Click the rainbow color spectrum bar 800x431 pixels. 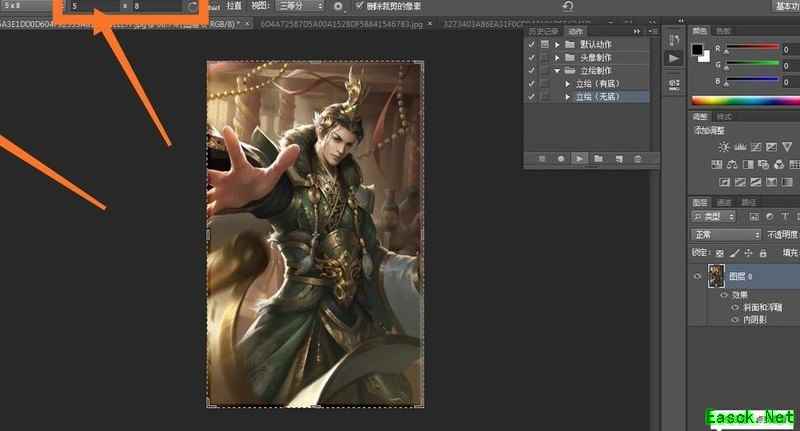pyautogui.click(x=745, y=100)
